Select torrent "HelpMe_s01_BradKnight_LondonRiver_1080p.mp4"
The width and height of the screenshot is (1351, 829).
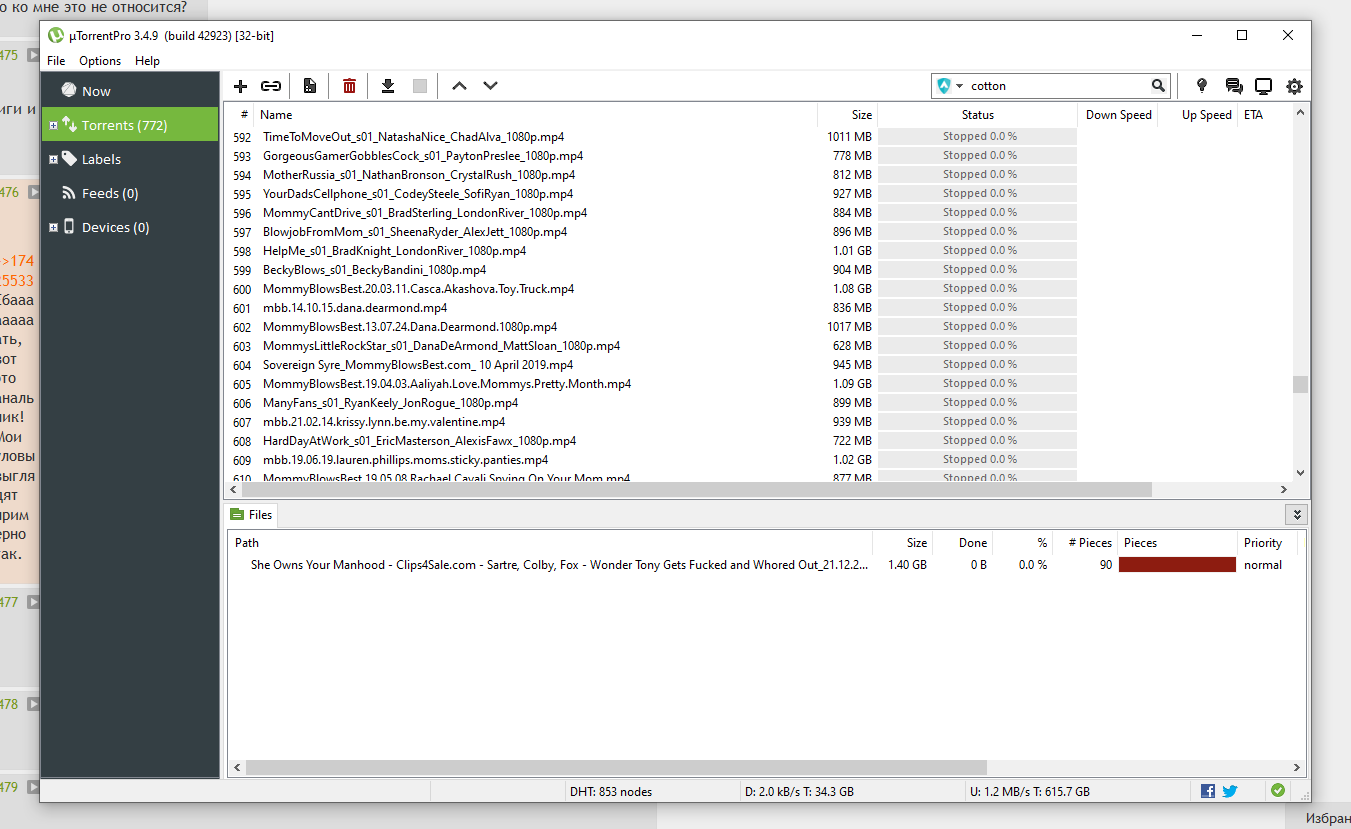pos(394,250)
